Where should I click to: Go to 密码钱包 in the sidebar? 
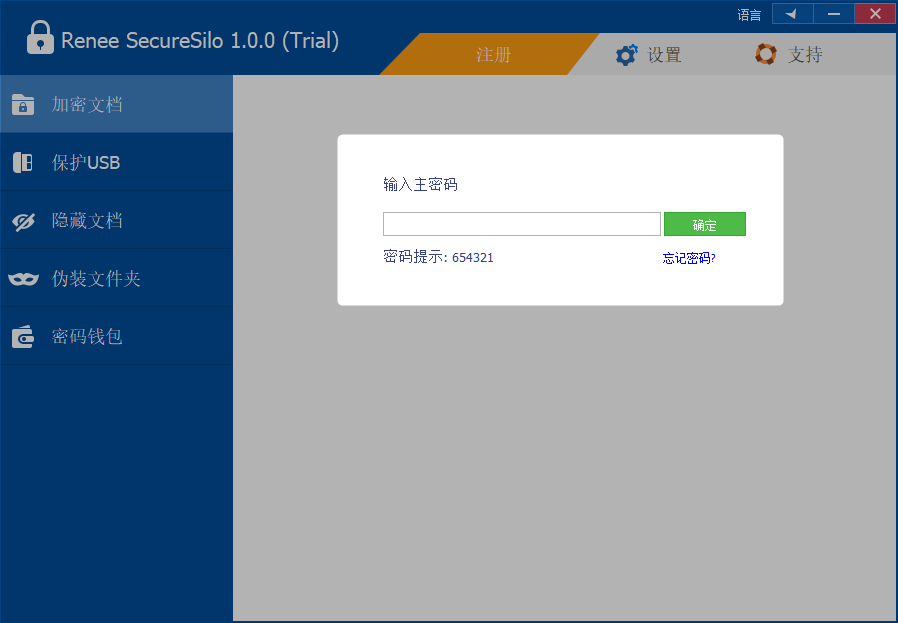[x=116, y=336]
